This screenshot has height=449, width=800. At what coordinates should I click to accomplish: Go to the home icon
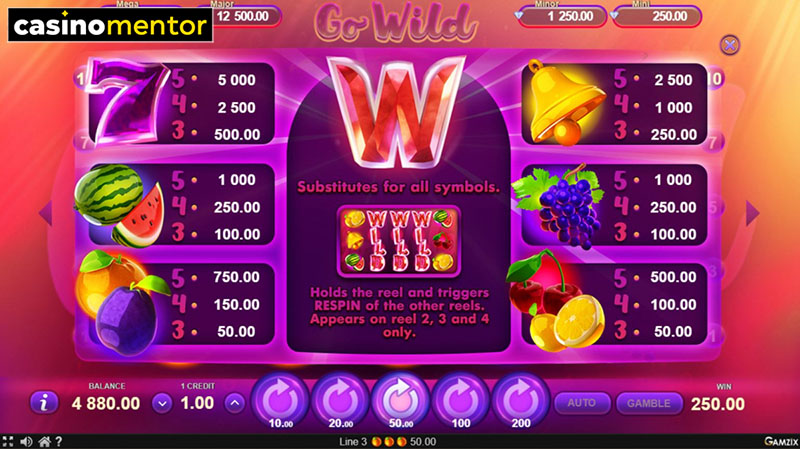44,442
